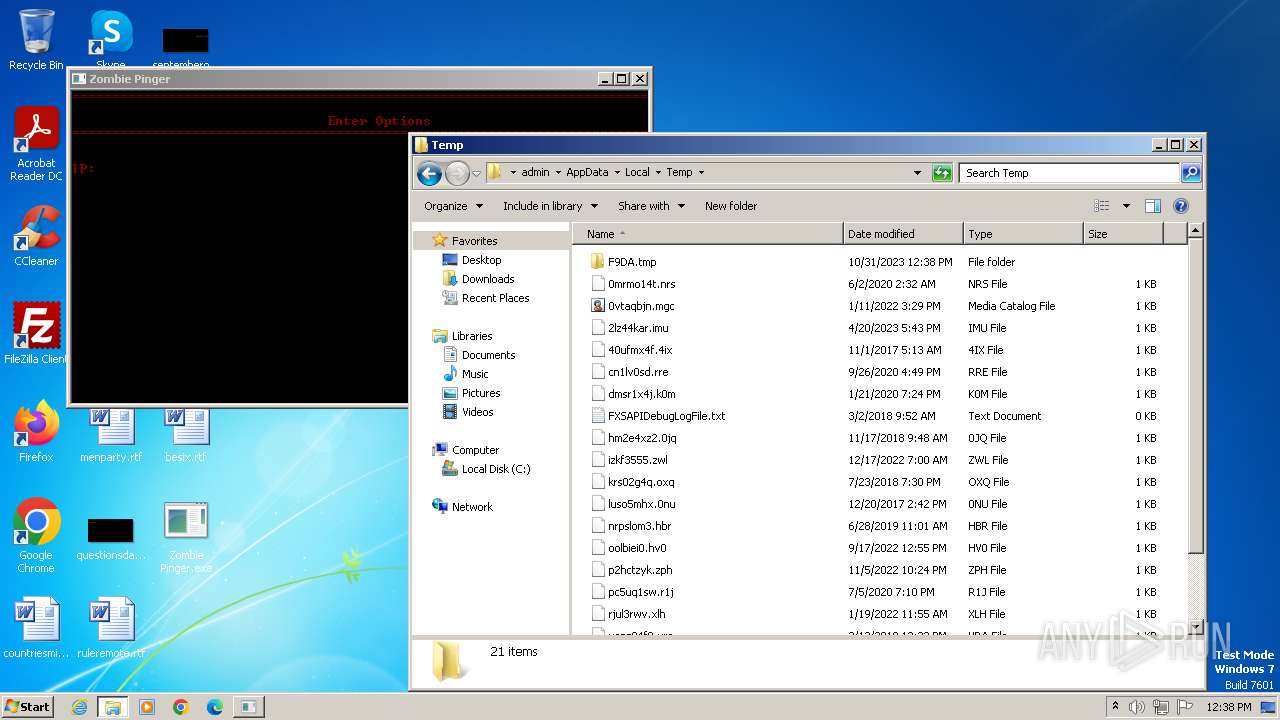1280x720 pixels.
Task: Click the New folder button
Action: [x=731, y=206]
